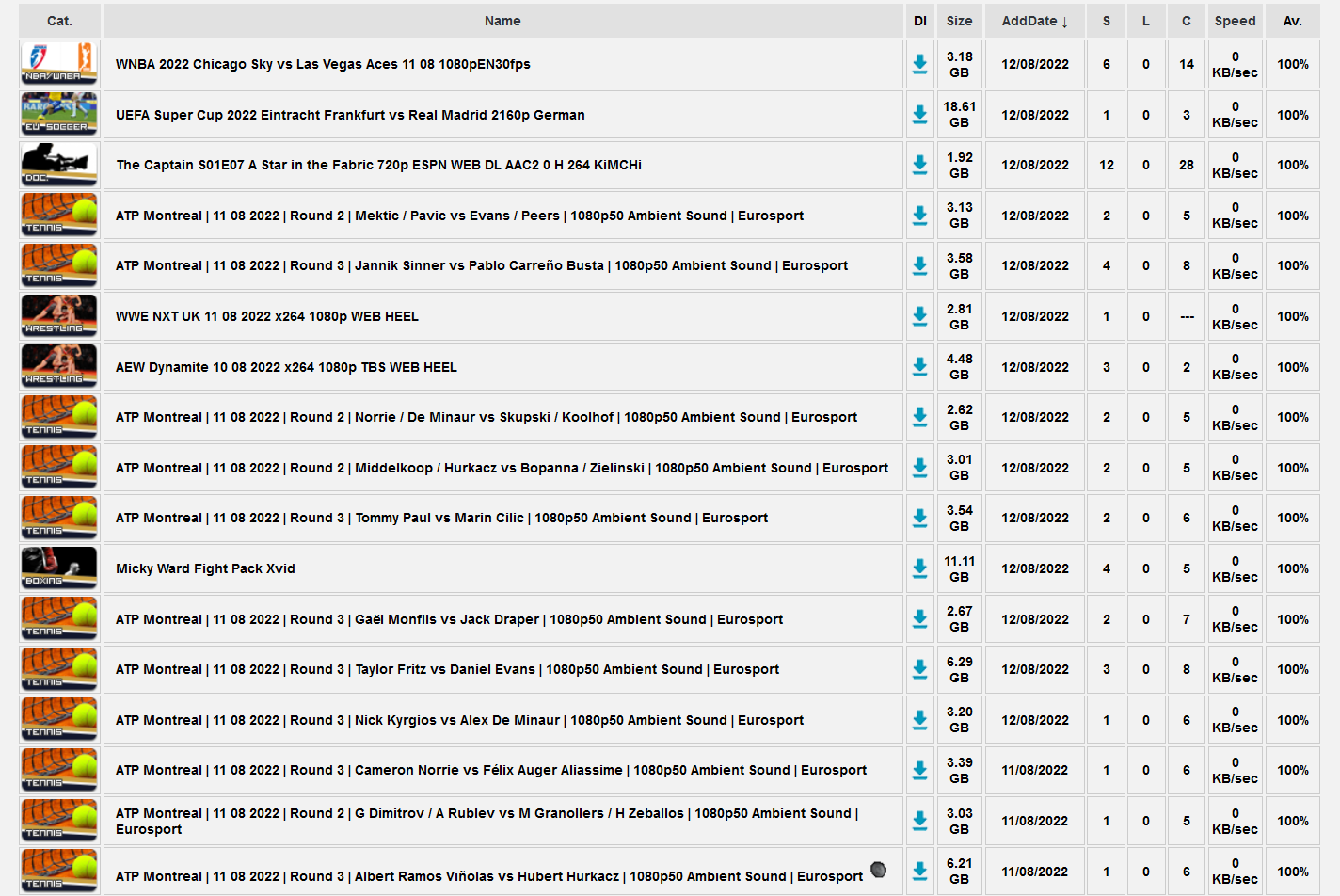This screenshot has width=1340, height=896.
Task: Select the Boxing category icon
Action: (59, 568)
